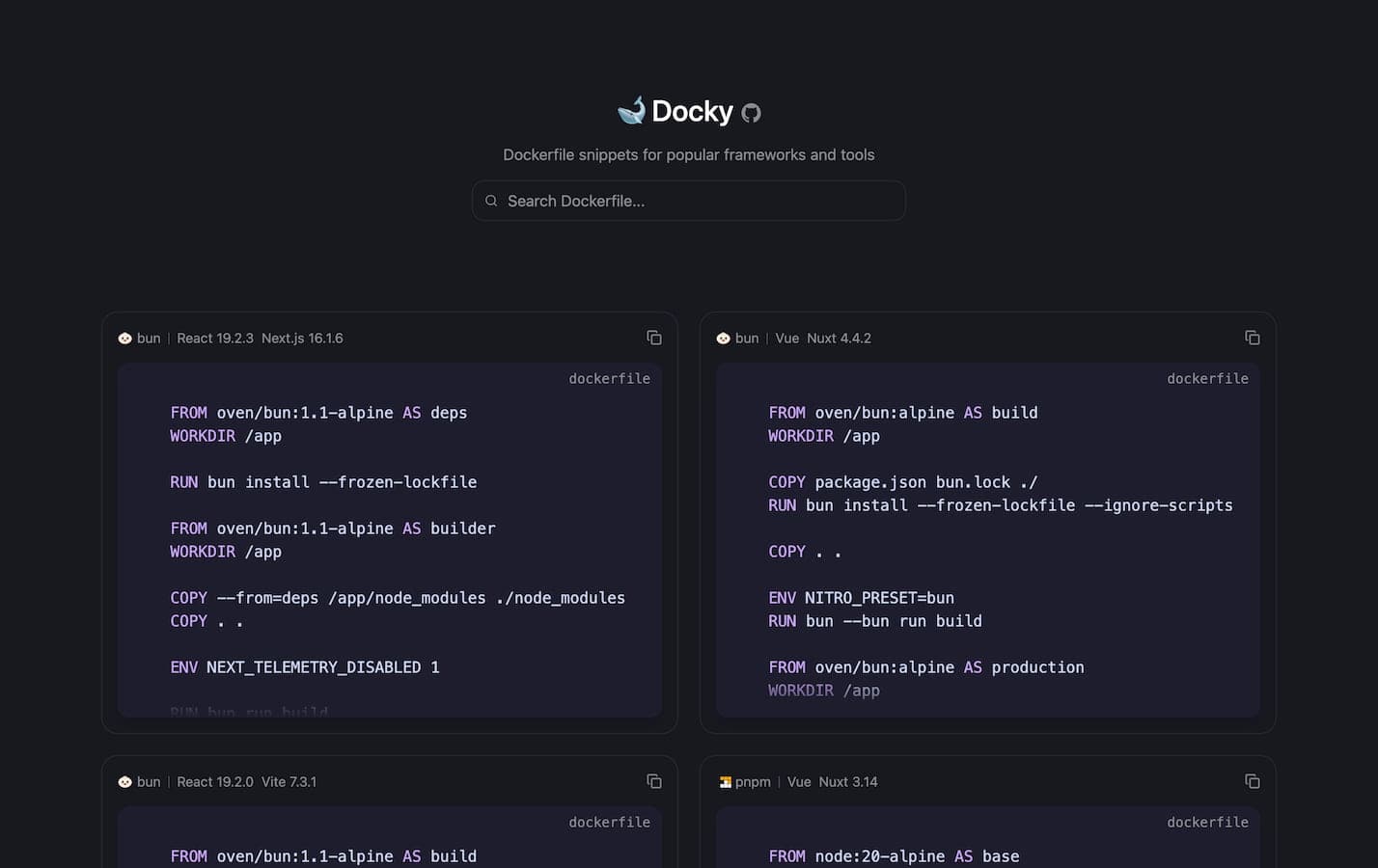Click the 'FROM oven/bun:1.1-alpine AS builder' line

click(333, 529)
